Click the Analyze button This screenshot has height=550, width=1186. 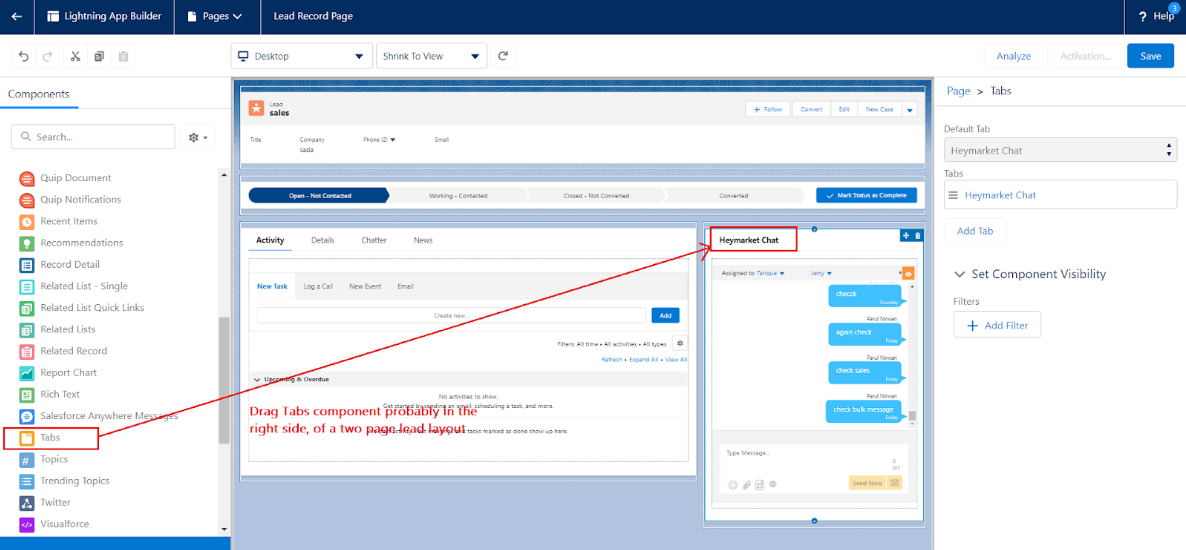coord(1014,56)
